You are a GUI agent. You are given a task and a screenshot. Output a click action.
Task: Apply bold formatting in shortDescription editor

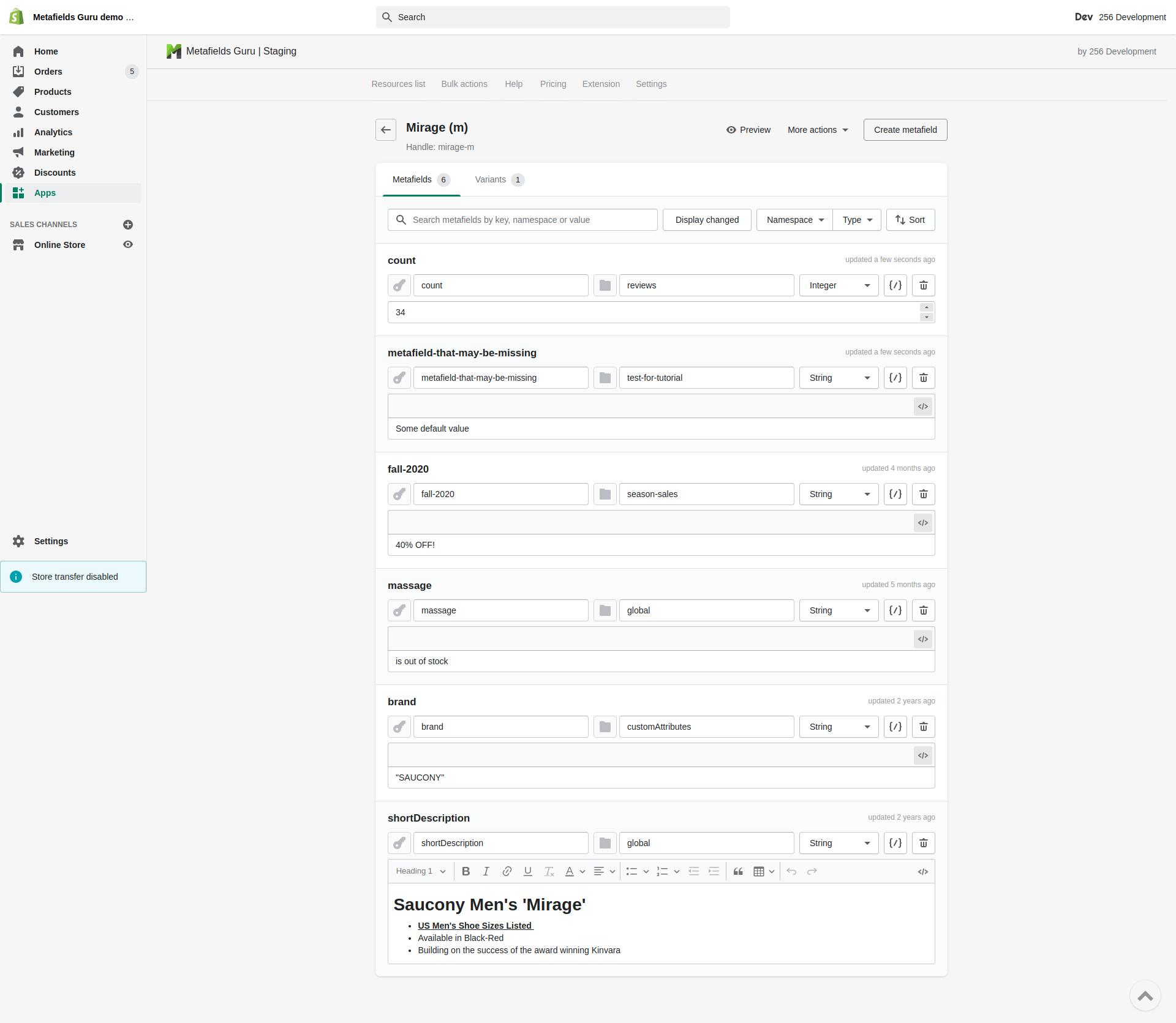pyautogui.click(x=466, y=871)
